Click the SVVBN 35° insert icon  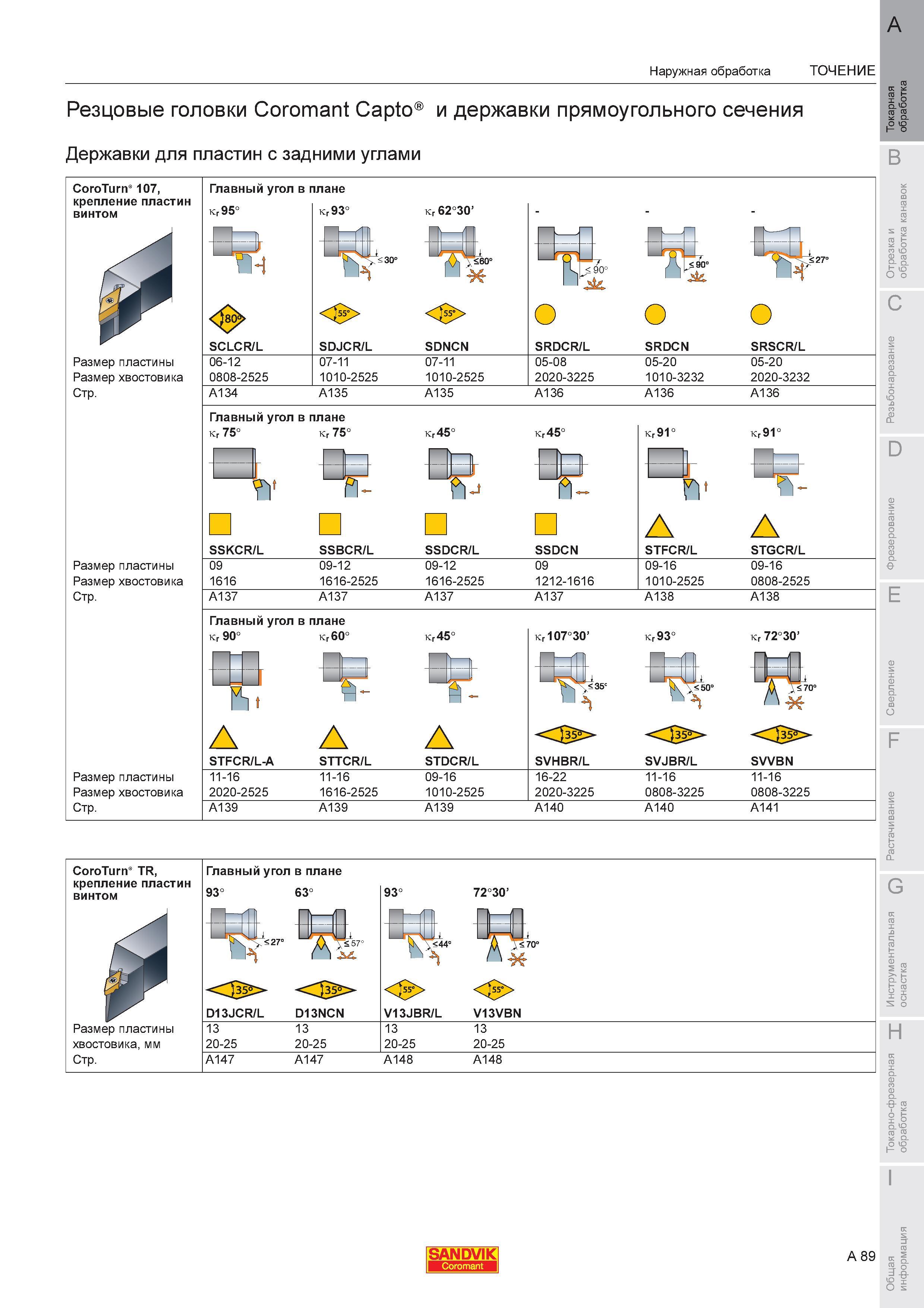click(x=781, y=735)
